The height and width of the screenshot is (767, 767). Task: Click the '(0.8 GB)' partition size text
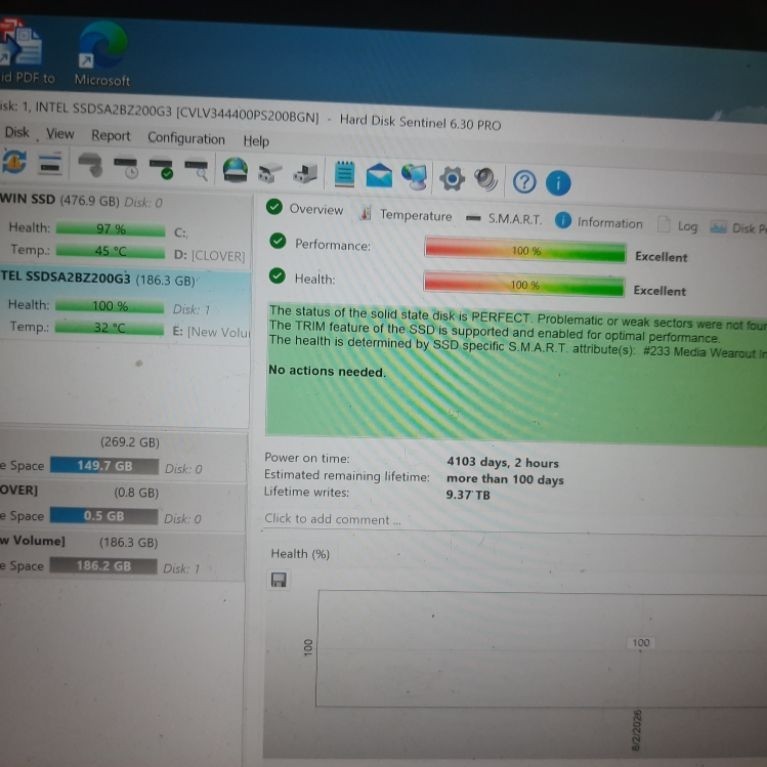coord(136,493)
